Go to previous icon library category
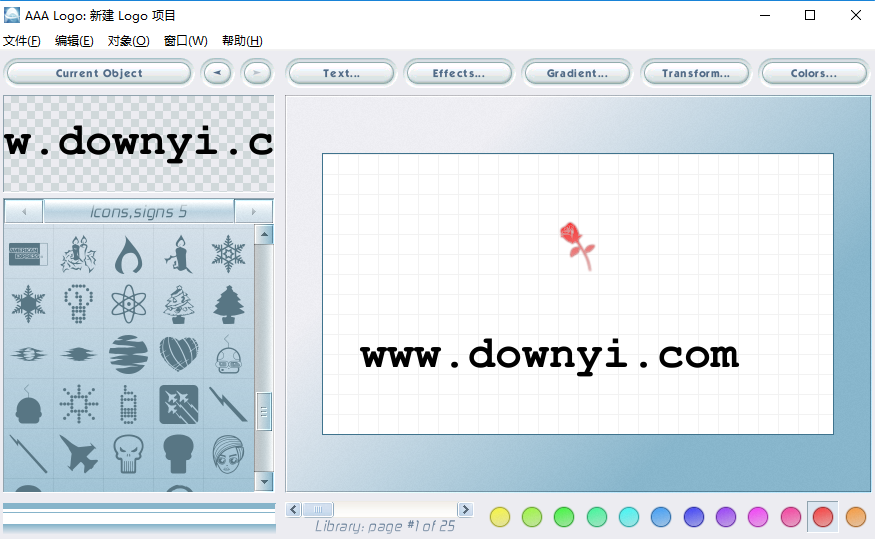Viewport: 875px width, 539px height. [24, 212]
